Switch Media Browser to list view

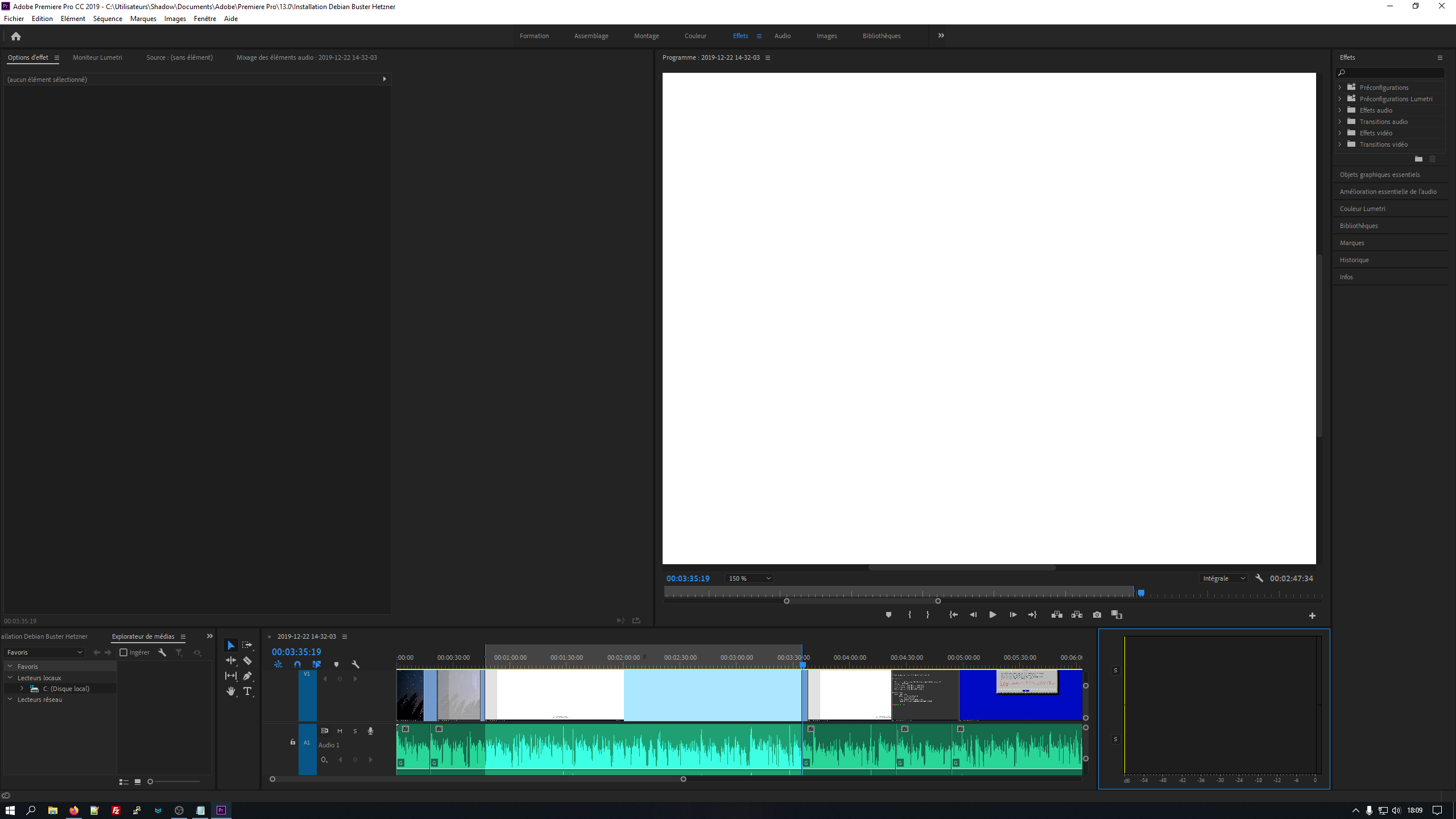[123, 782]
